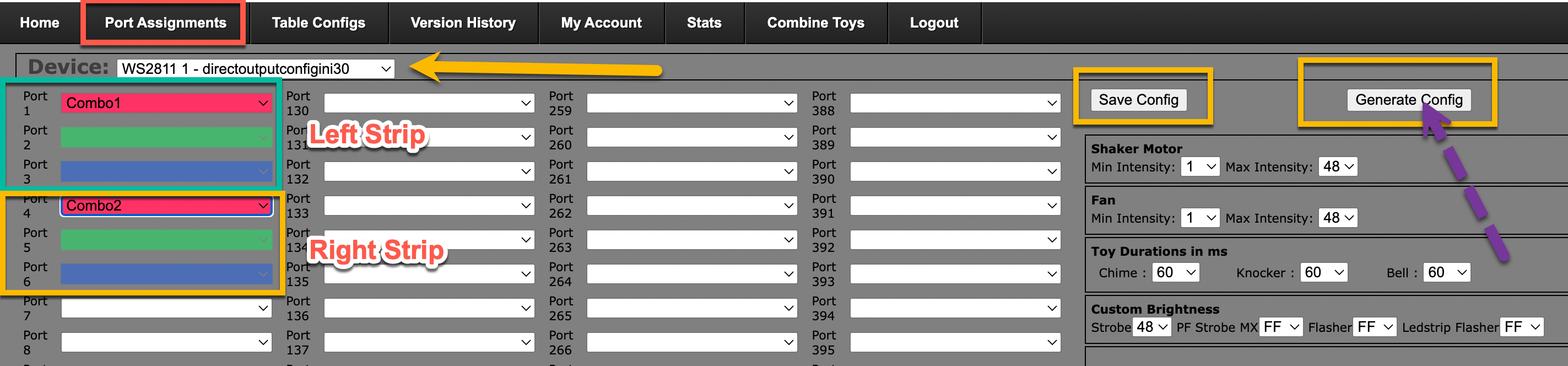Image resolution: width=1568 pixels, height=366 pixels.
Task: Click the Logout menu item
Action: click(934, 23)
